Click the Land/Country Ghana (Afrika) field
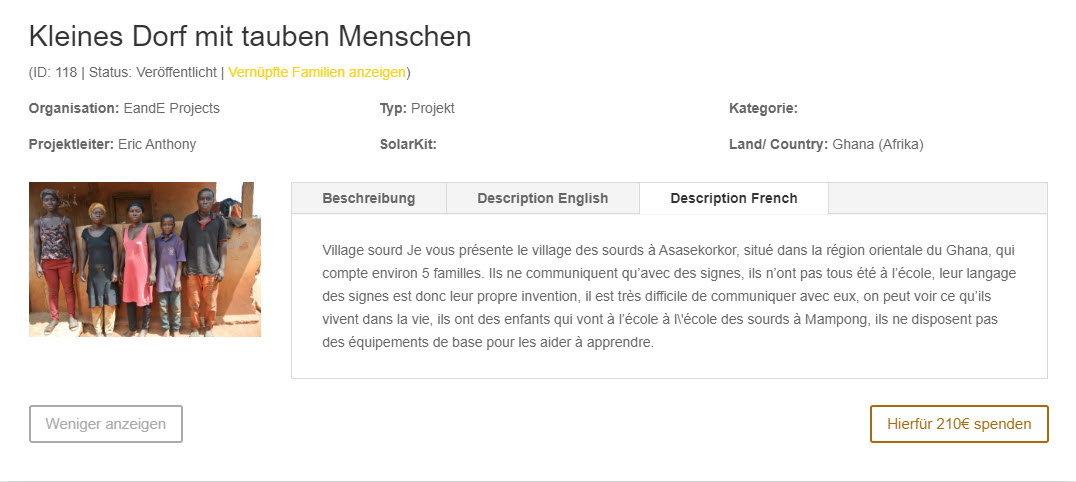 (826, 144)
